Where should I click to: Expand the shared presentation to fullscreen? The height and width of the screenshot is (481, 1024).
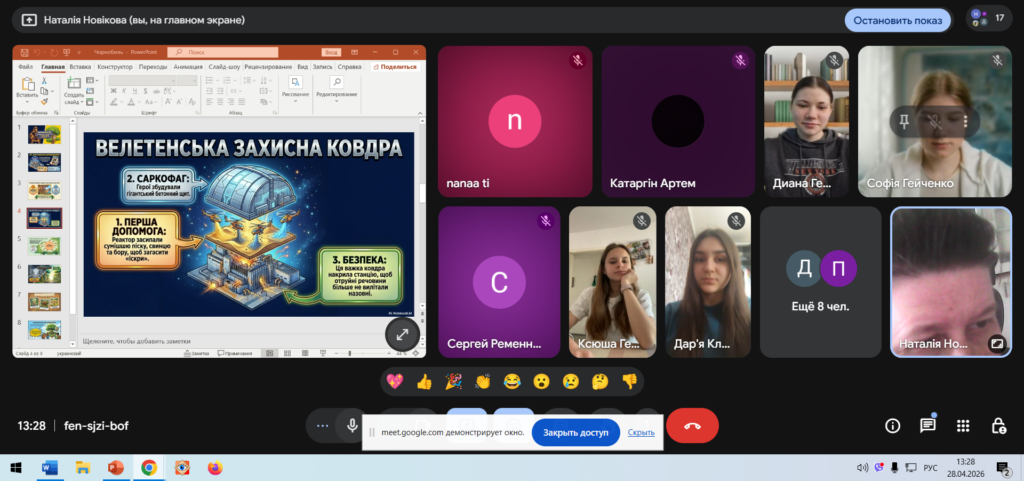(402, 335)
